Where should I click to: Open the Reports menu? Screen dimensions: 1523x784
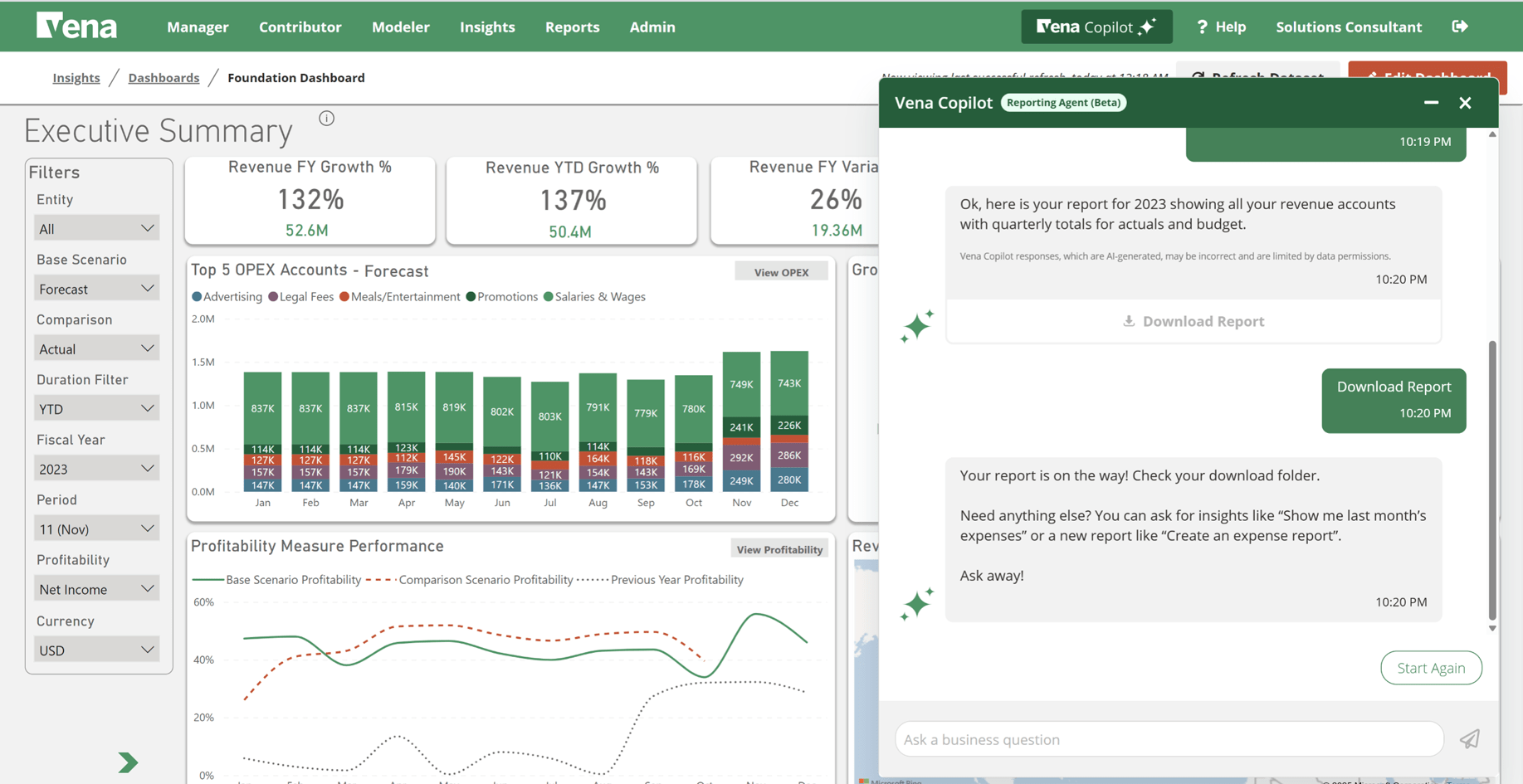[572, 27]
